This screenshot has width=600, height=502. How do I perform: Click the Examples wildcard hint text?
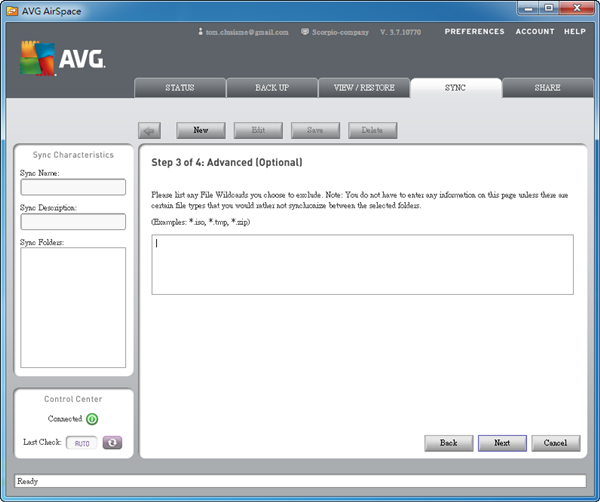[201, 222]
